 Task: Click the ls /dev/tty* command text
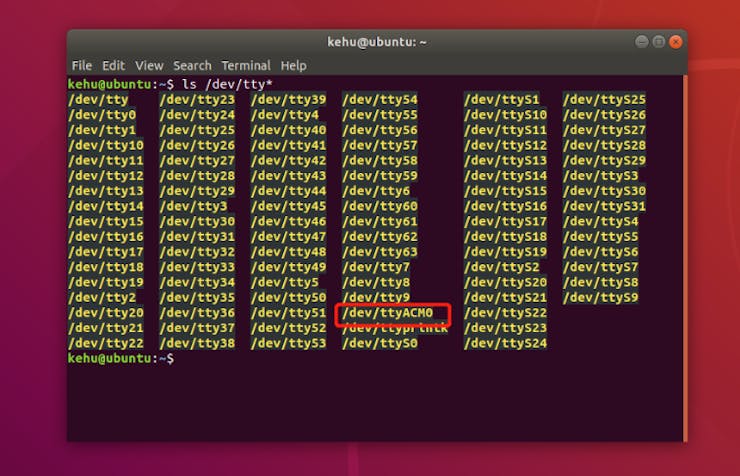(227, 84)
